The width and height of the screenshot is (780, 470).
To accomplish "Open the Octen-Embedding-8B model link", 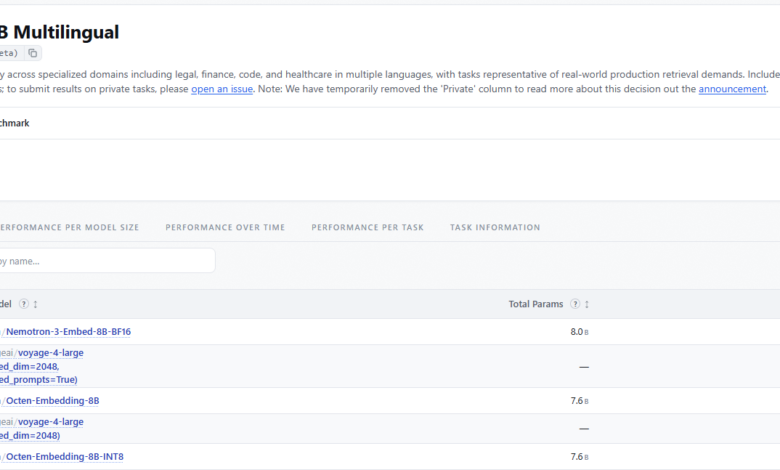I will click(53, 401).
